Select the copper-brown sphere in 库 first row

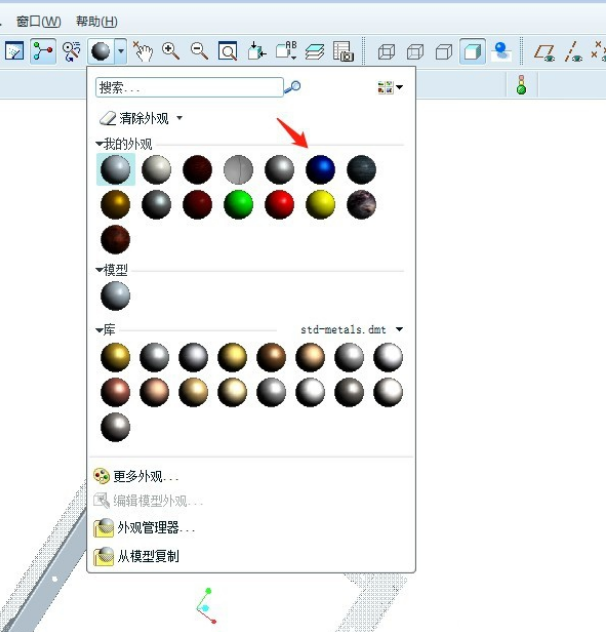pos(271,357)
